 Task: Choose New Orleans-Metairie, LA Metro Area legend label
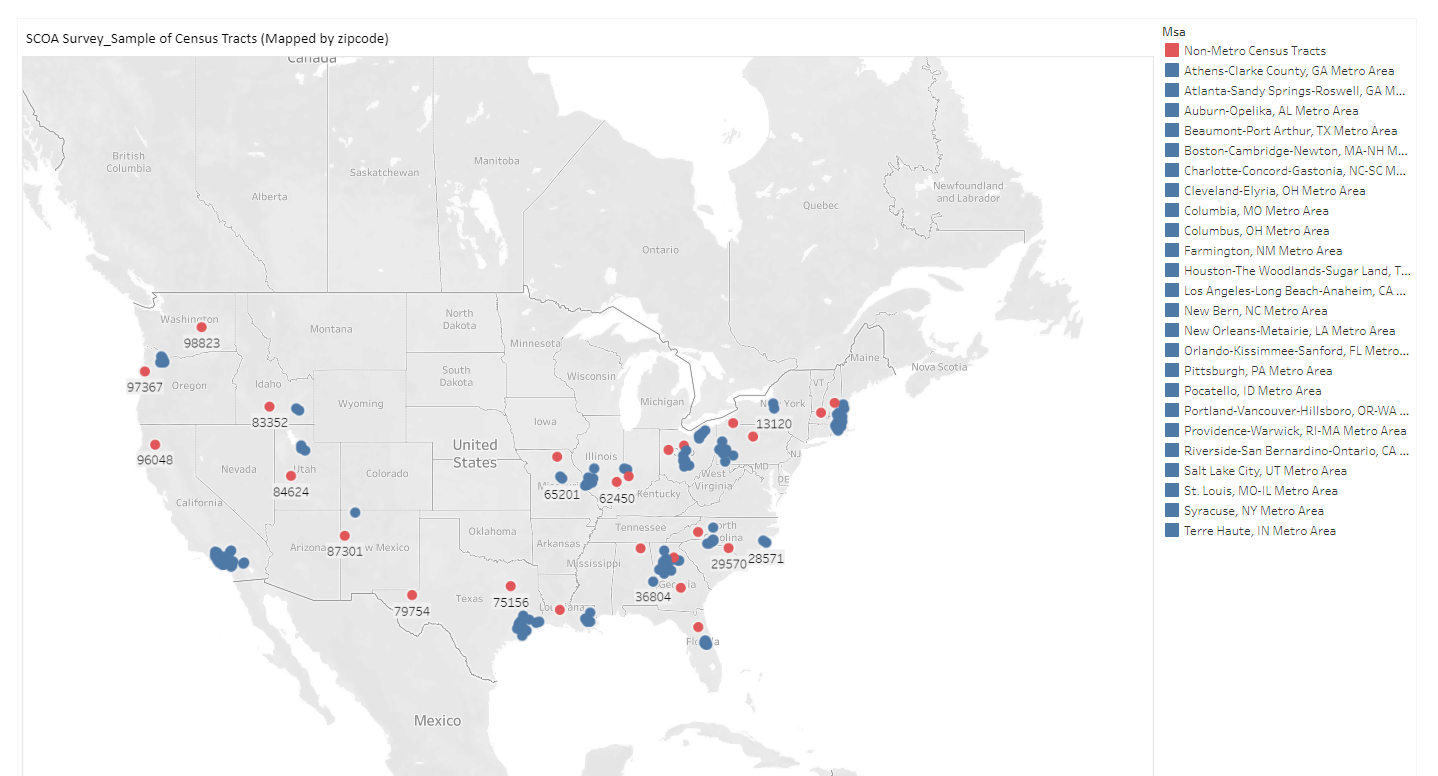coord(1289,331)
